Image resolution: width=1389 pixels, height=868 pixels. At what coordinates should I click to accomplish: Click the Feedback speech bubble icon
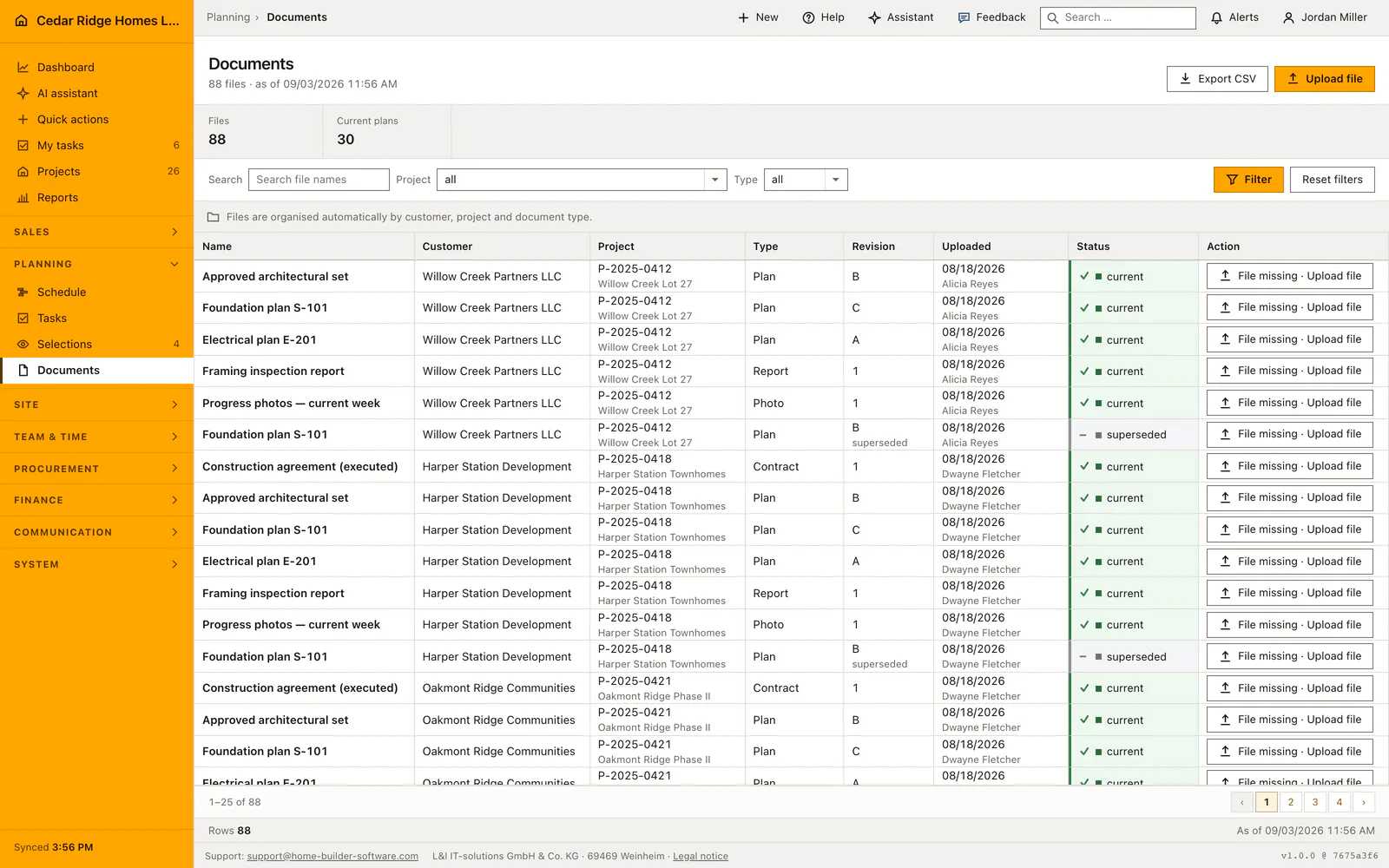pos(964,17)
